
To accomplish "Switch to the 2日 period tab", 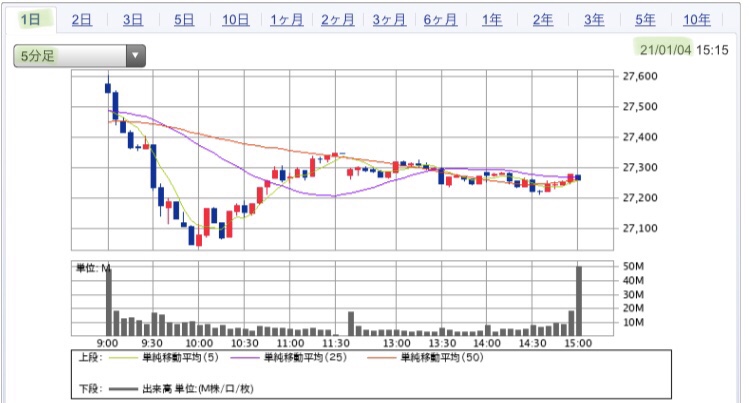I will pyautogui.click(x=82, y=20).
